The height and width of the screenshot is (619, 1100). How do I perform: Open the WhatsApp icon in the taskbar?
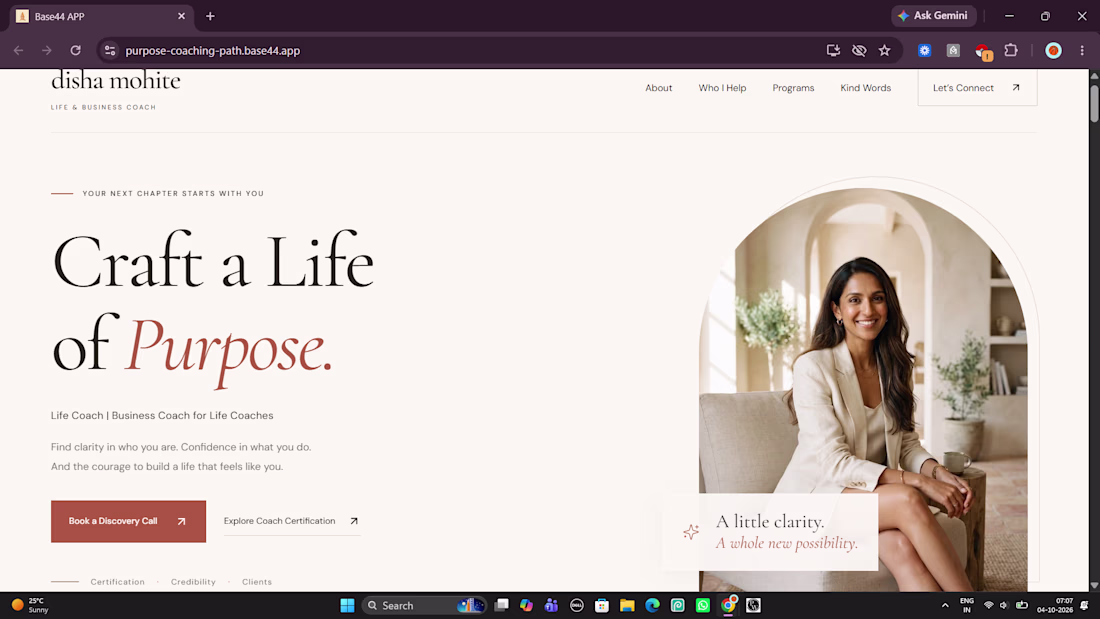coord(702,605)
